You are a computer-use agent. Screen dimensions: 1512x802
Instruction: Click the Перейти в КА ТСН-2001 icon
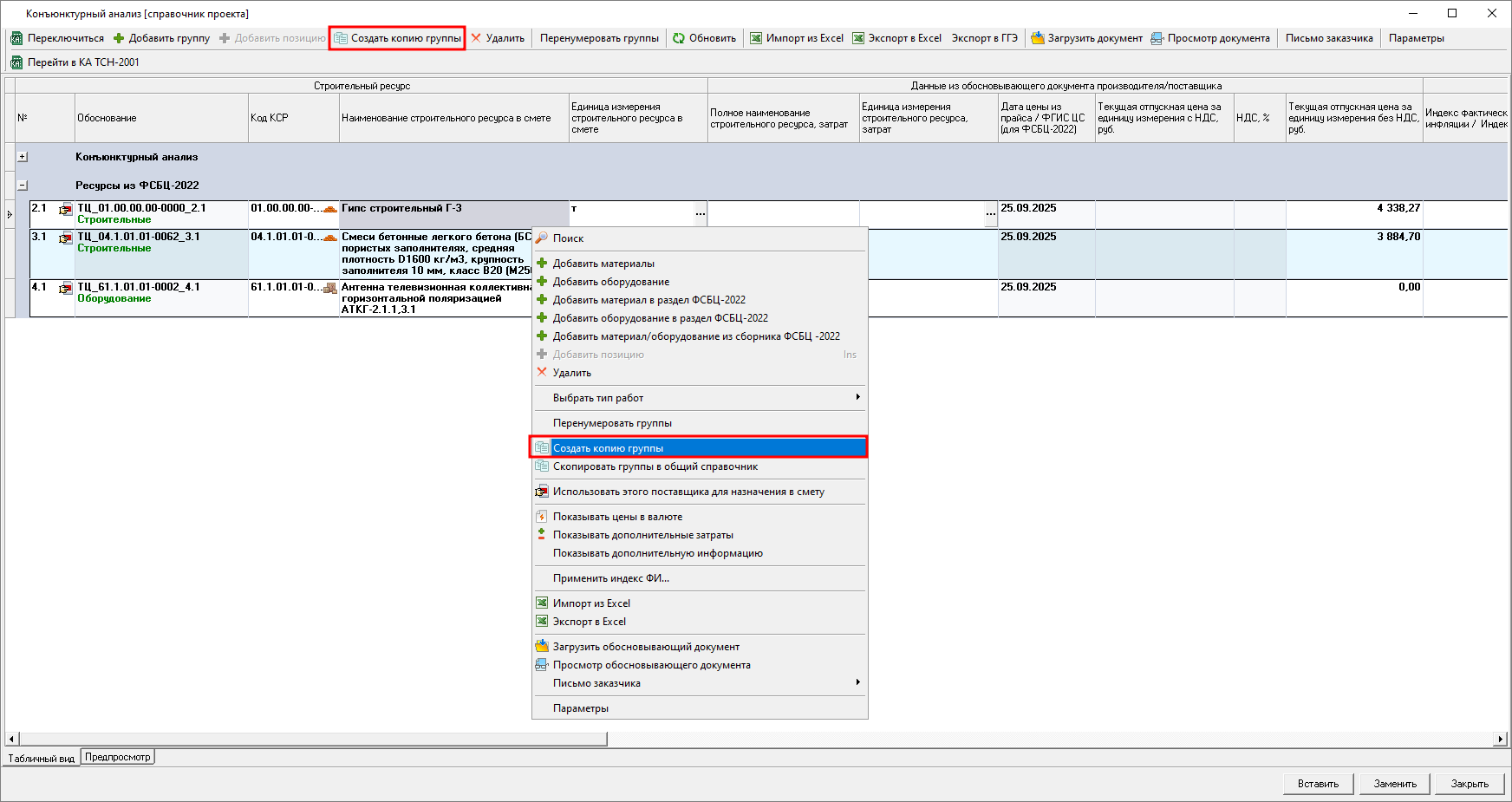click(16, 62)
